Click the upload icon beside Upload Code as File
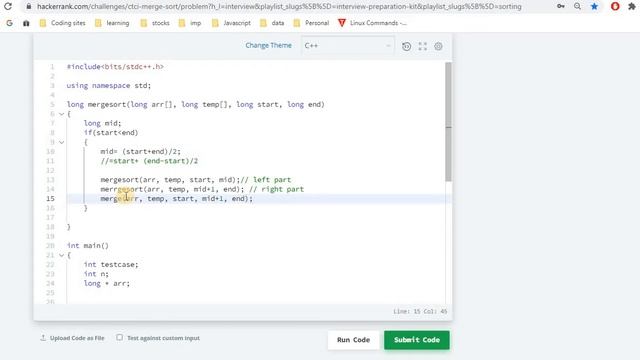This screenshot has height=360, width=640. pos(43,338)
